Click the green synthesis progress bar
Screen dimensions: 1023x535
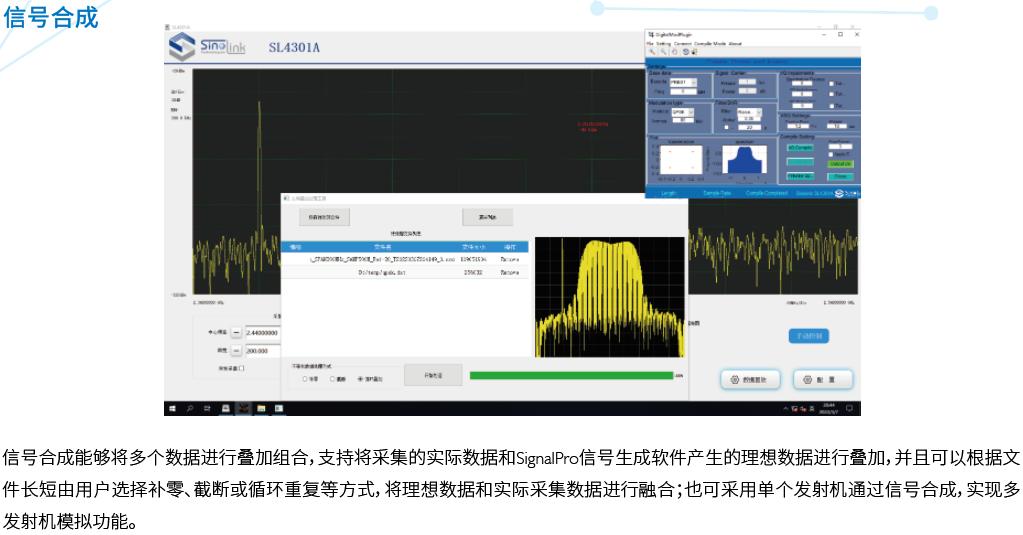pos(572,375)
